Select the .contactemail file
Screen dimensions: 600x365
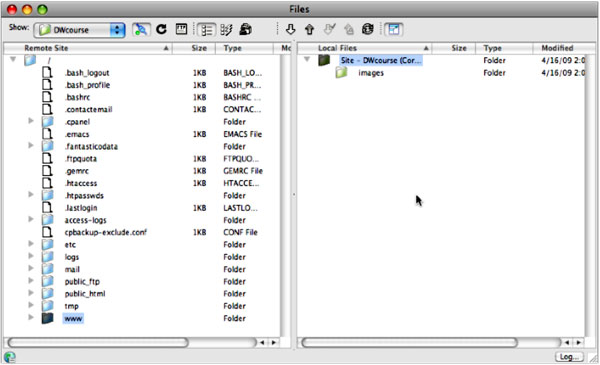[x=88, y=110]
